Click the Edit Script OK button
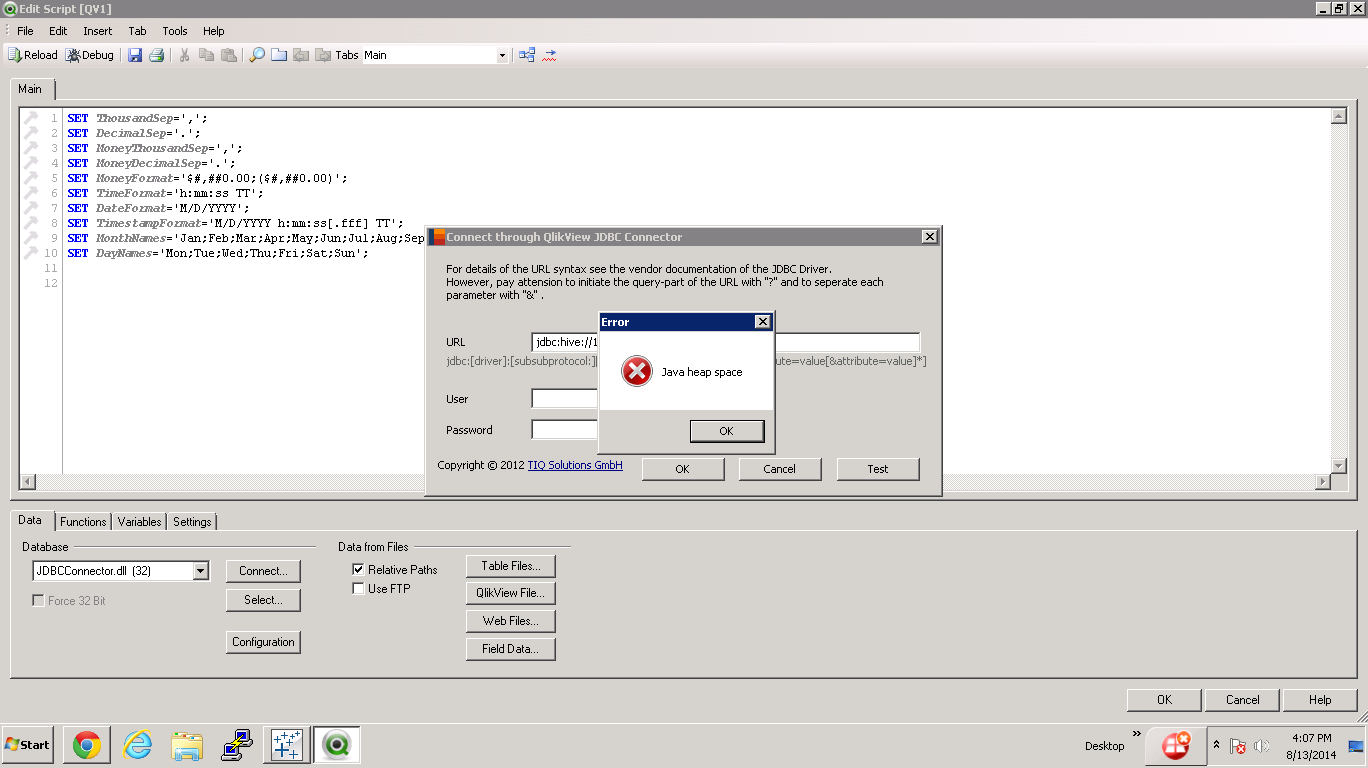This screenshot has height=768, width=1368. pos(1164,700)
